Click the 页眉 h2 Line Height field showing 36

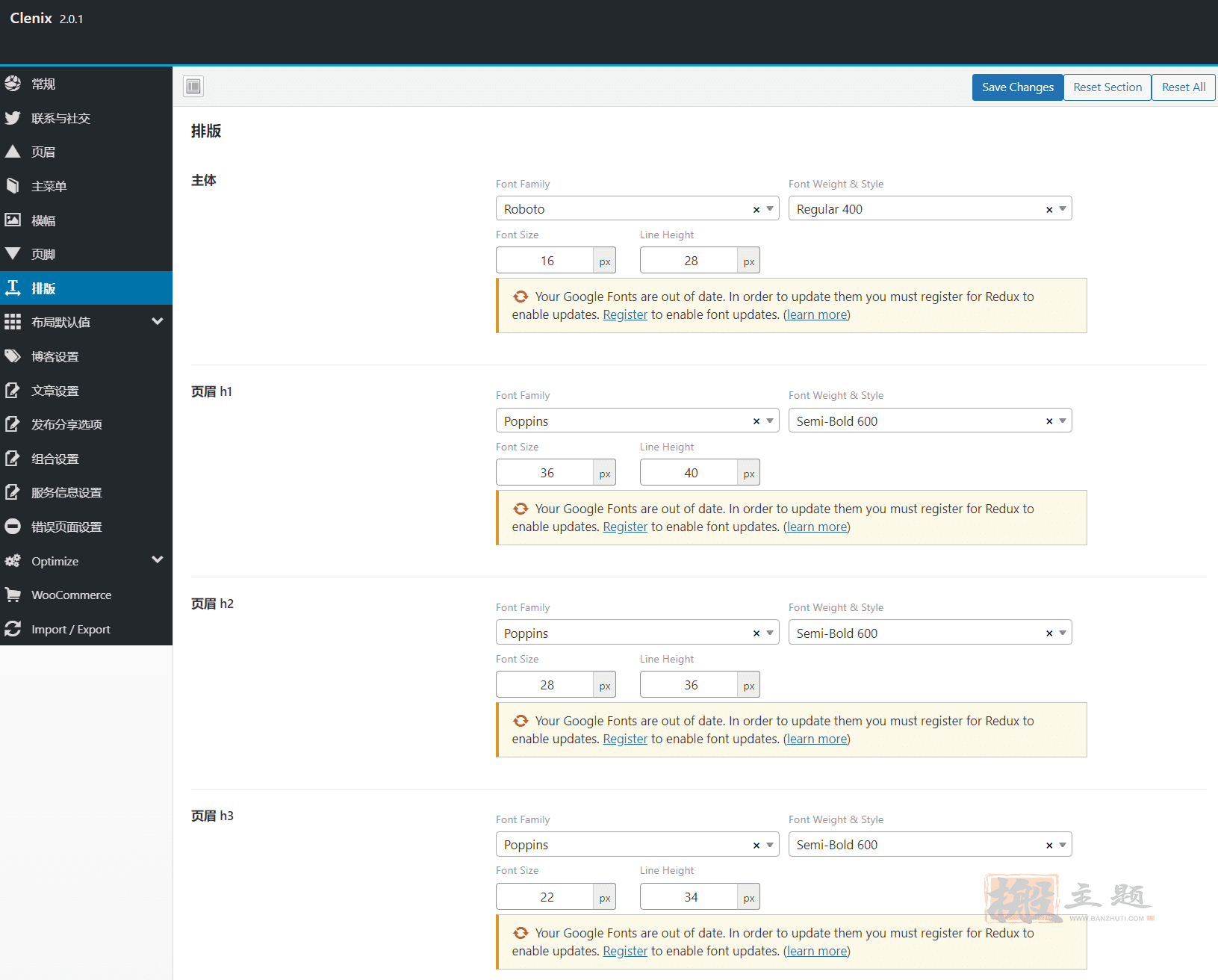(x=690, y=685)
